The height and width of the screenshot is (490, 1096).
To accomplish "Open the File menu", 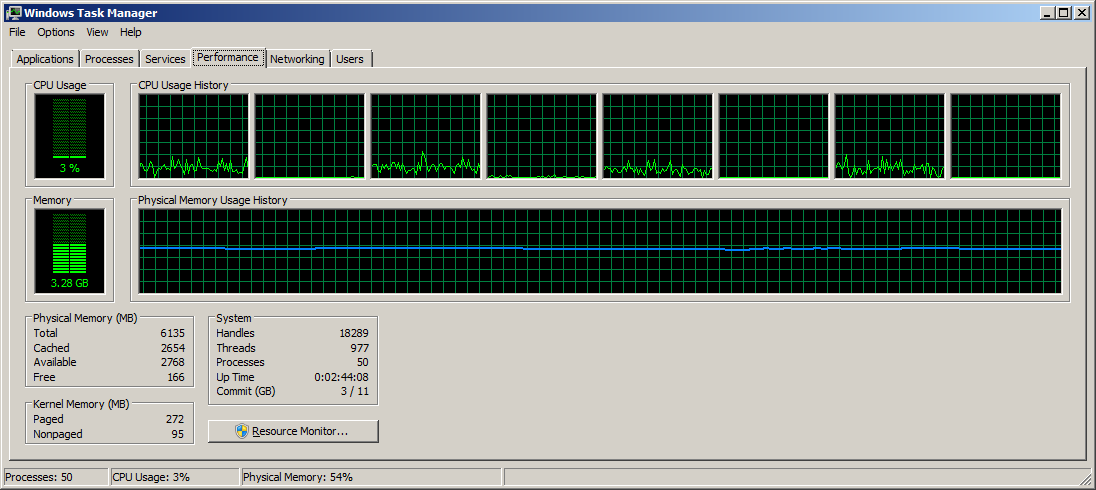I will [17, 32].
